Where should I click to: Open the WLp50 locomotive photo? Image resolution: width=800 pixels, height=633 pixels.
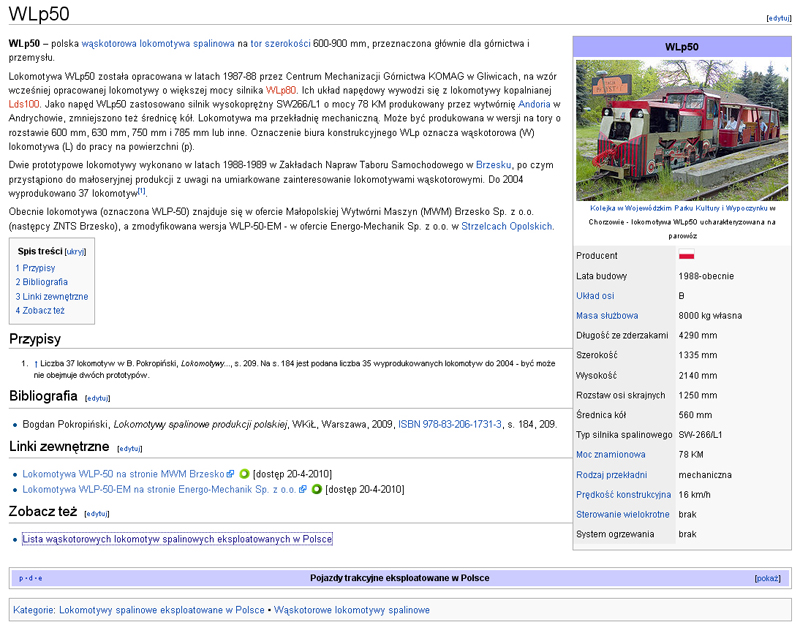682,130
